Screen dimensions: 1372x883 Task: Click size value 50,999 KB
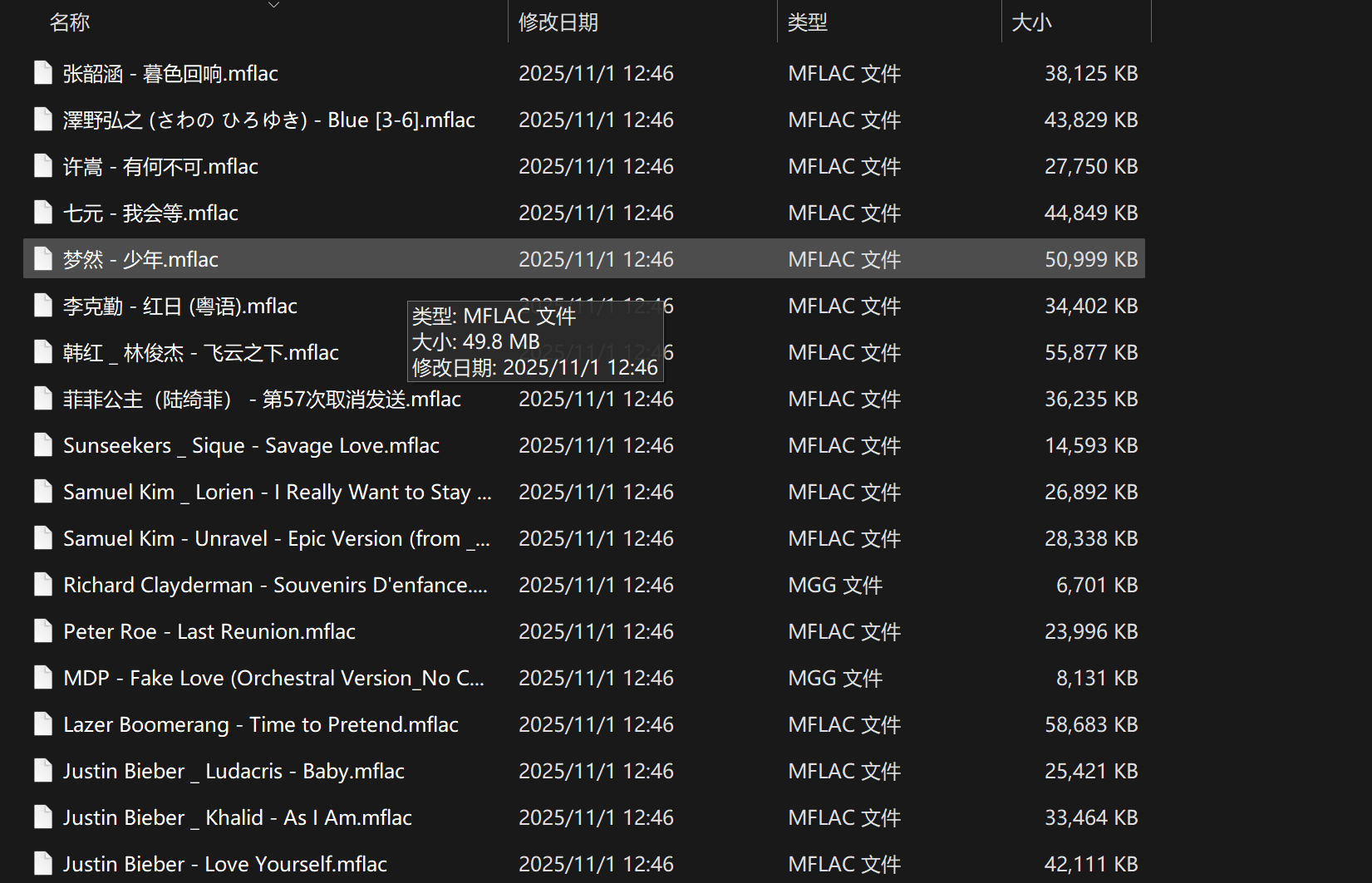[x=1091, y=259]
